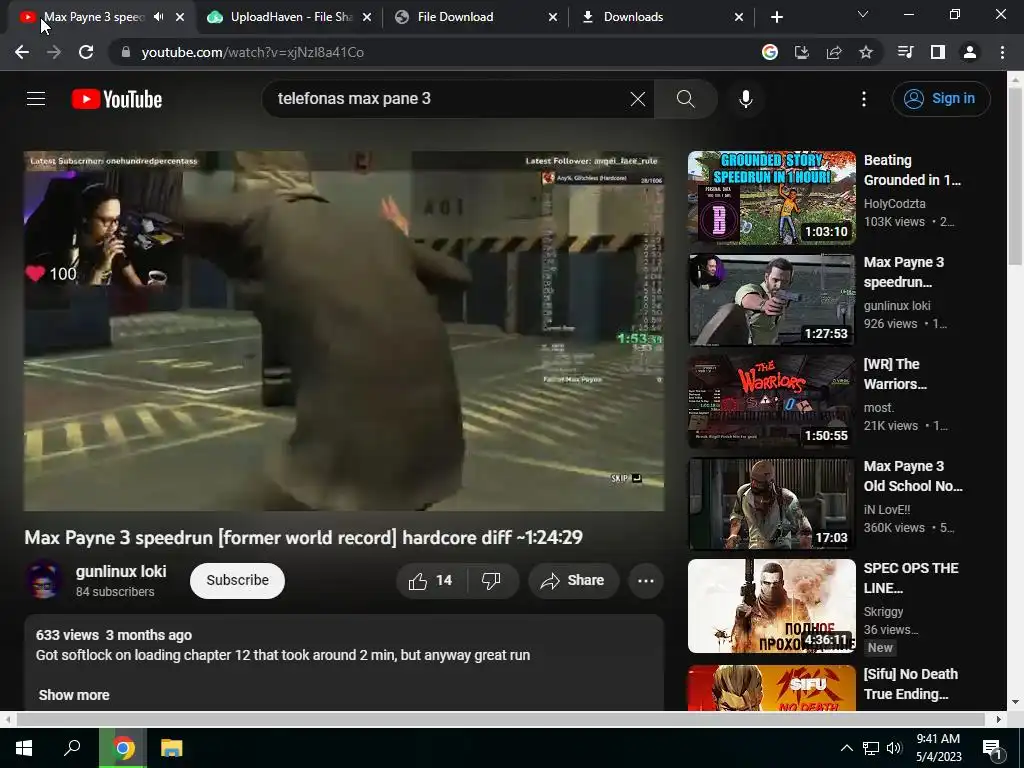Open the YouTube hamburger guide menu
Viewport: 1024px width, 768px height.
[x=36, y=99]
